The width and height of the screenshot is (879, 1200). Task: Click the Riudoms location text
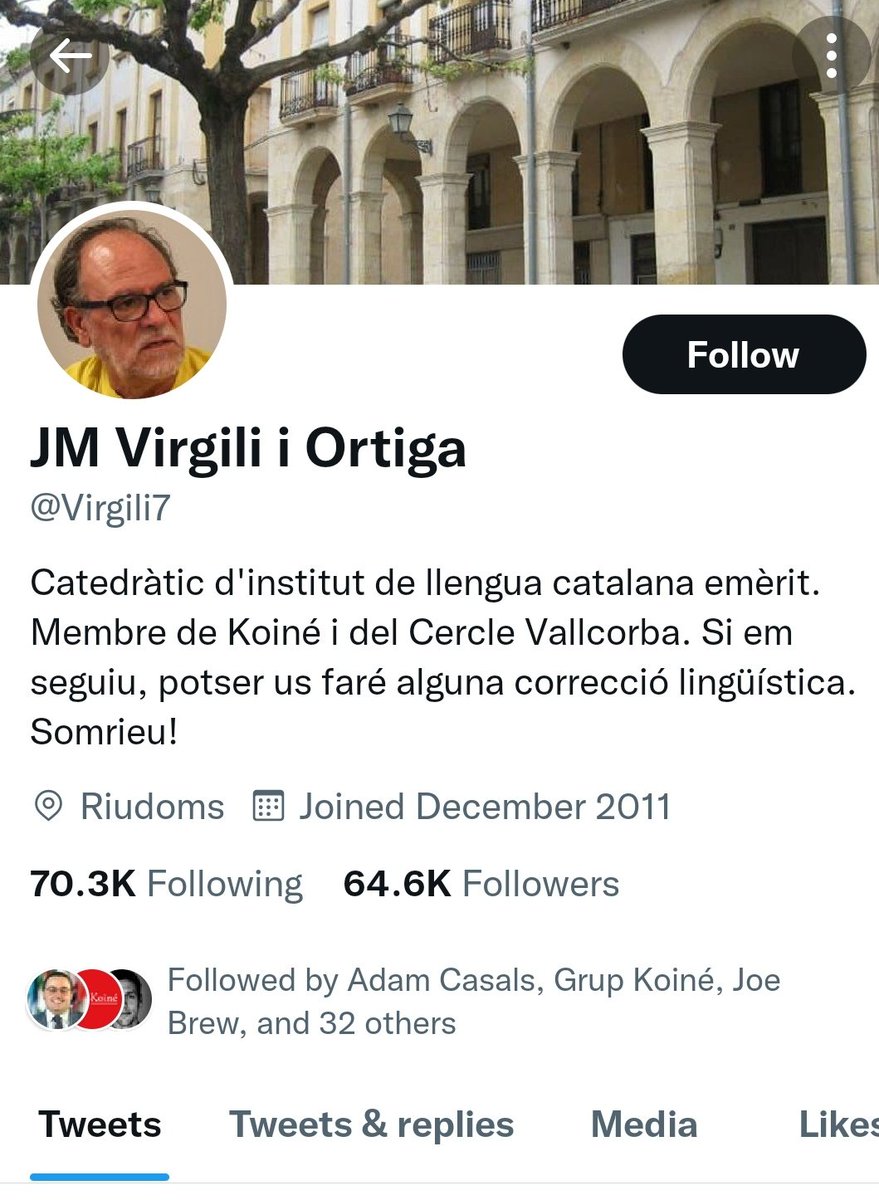(152, 806)
